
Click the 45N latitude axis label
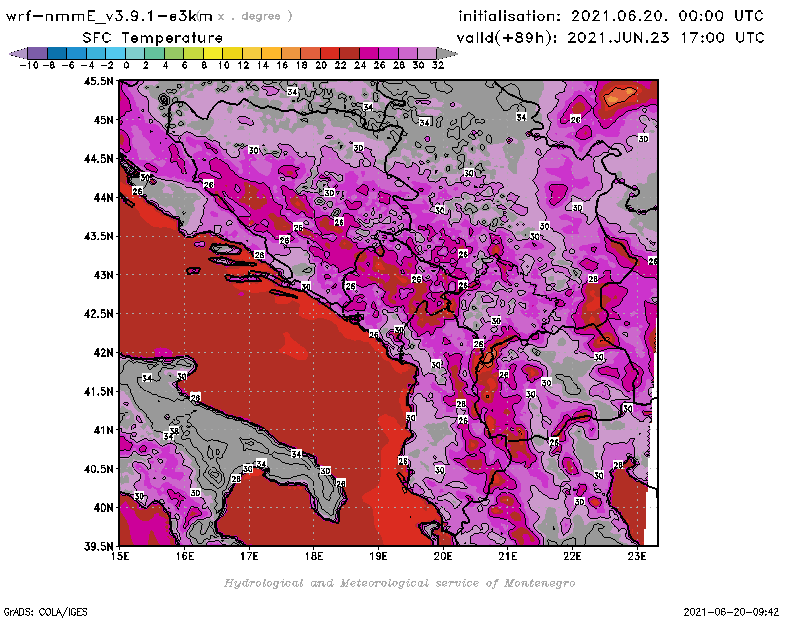[104, 120]
